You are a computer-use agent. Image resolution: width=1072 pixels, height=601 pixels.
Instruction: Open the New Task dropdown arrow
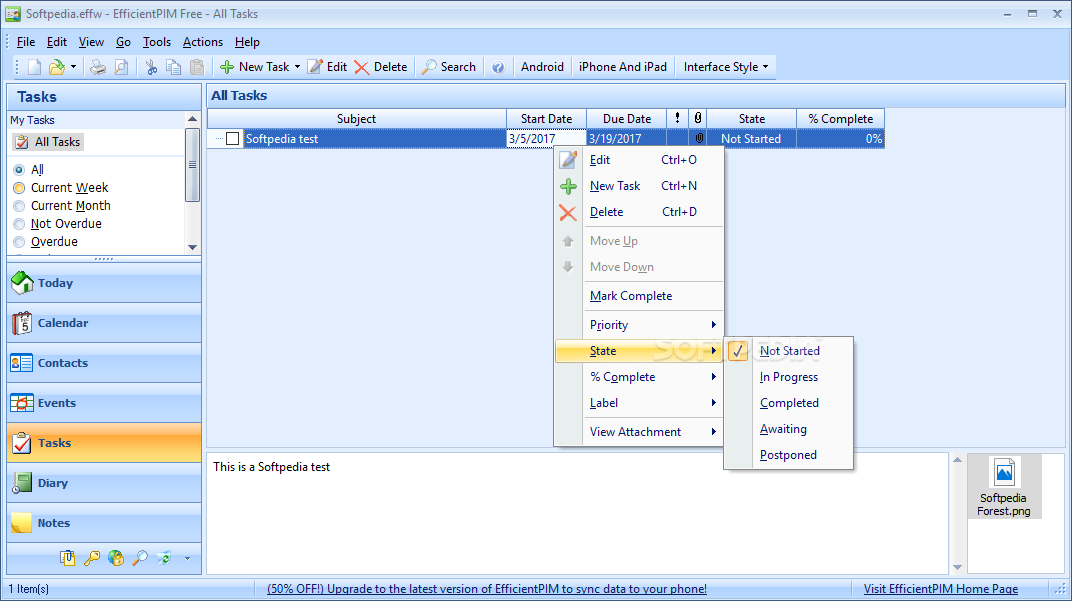coord(297,67)
